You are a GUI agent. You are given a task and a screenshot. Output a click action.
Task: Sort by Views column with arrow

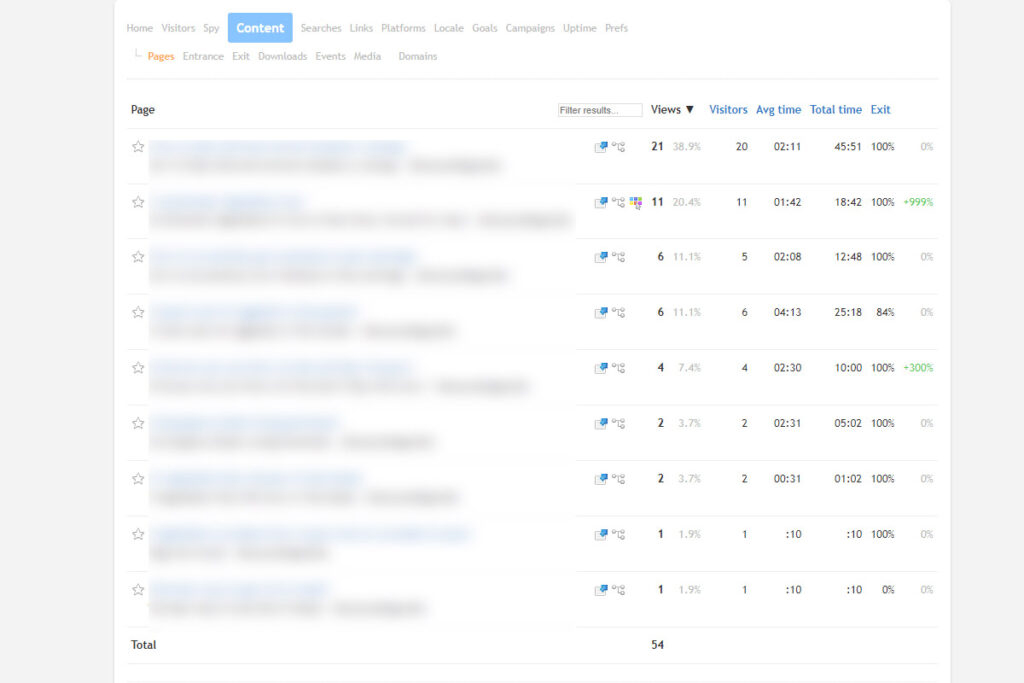click(x=672, y=110)
